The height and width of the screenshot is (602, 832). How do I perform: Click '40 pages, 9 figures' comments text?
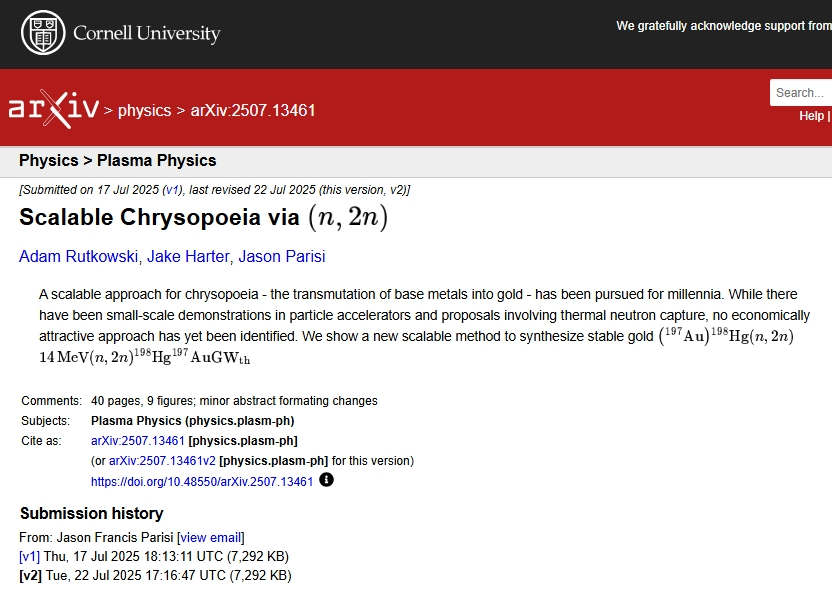pos(143,400)
